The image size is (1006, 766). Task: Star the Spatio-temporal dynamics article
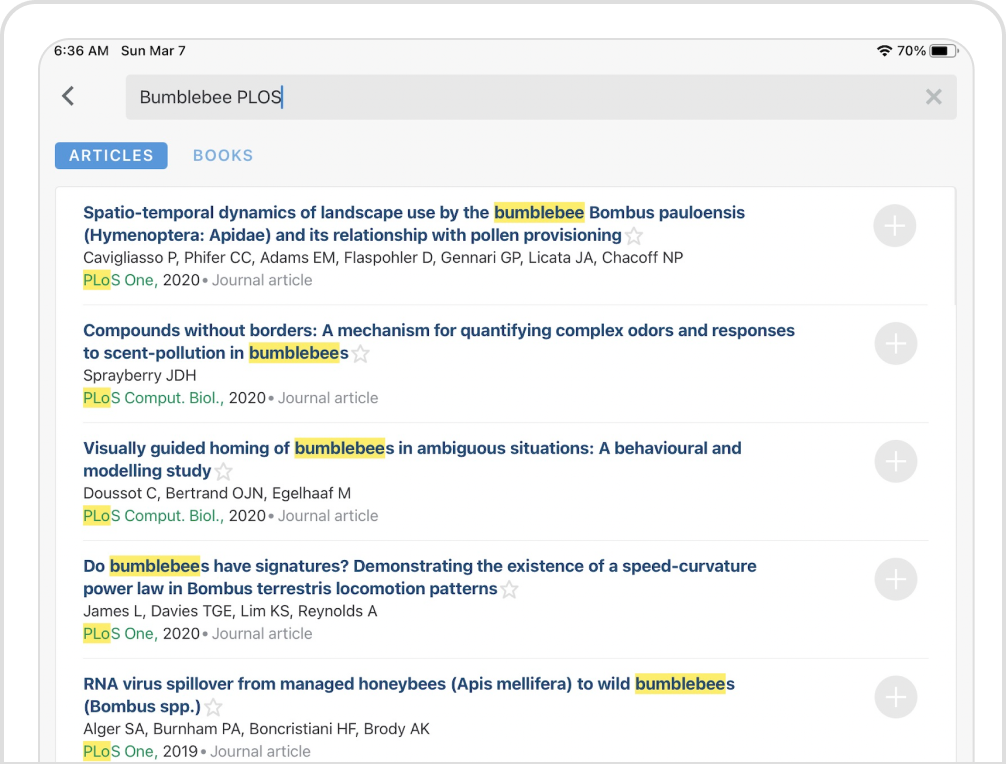coord(634,236)
